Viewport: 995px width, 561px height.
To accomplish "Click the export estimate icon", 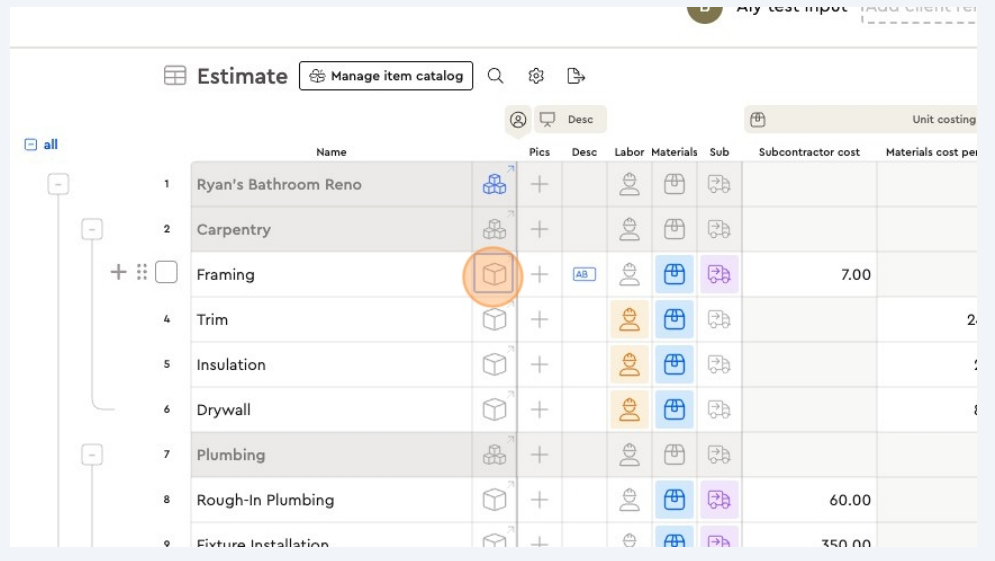I will pos(575,76).
